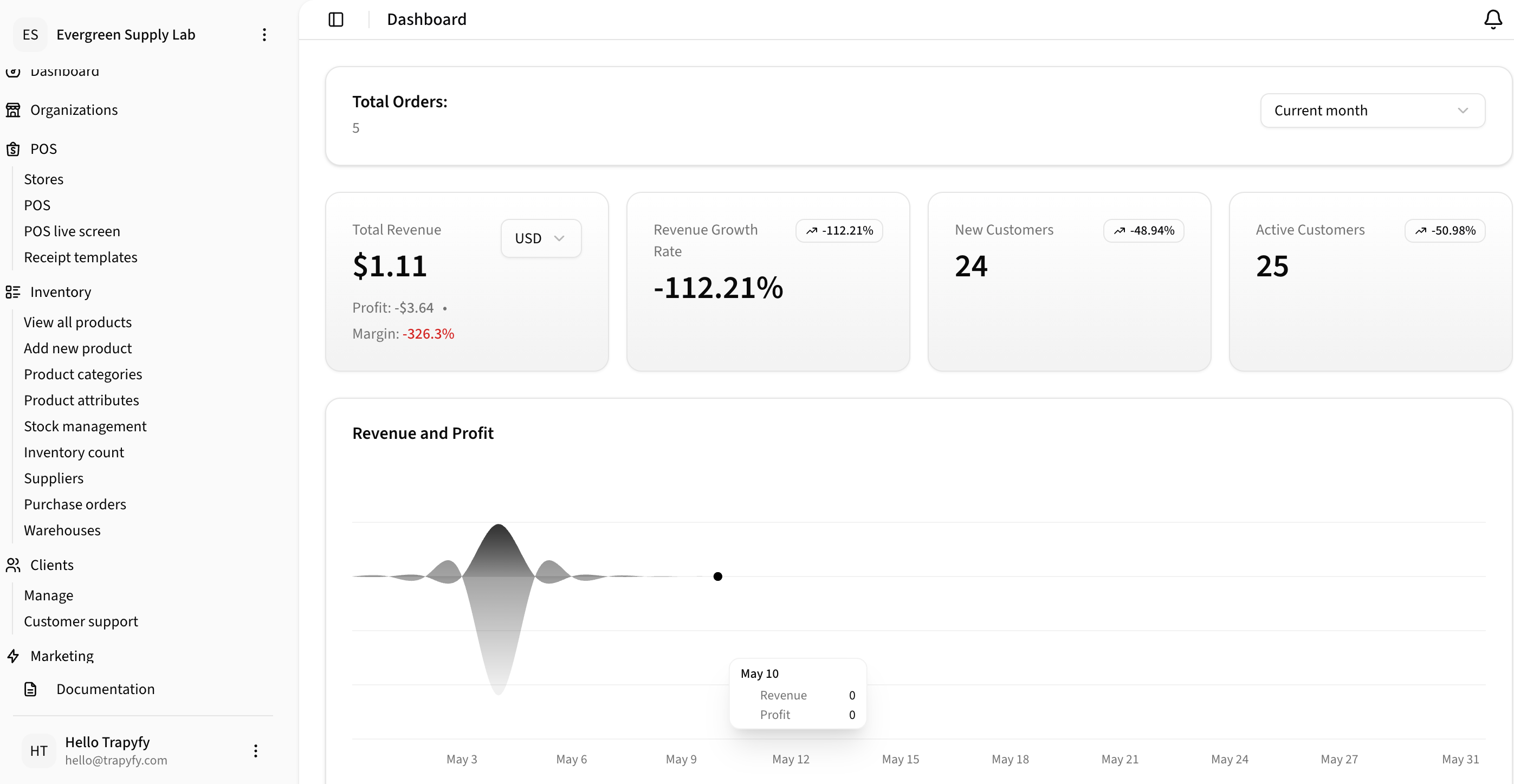Open Manage under Clients
This screenshot has width=1514, height=784.
48,595
